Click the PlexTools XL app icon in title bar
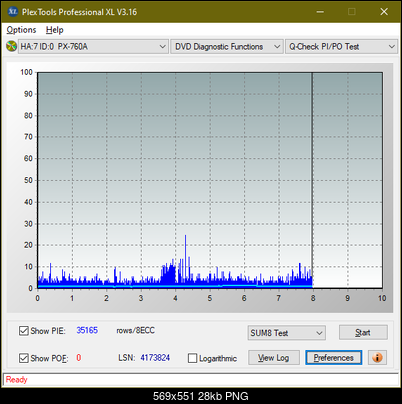 coord(13,12)
